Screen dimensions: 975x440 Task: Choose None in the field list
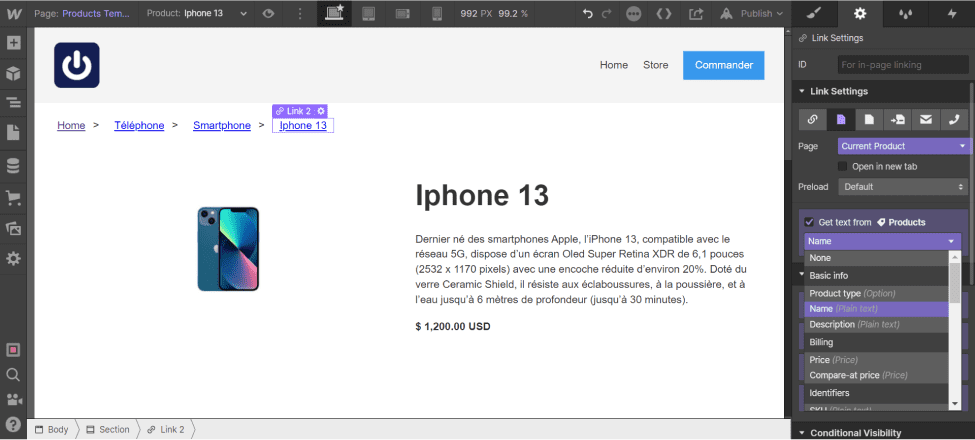click(876, 258)
